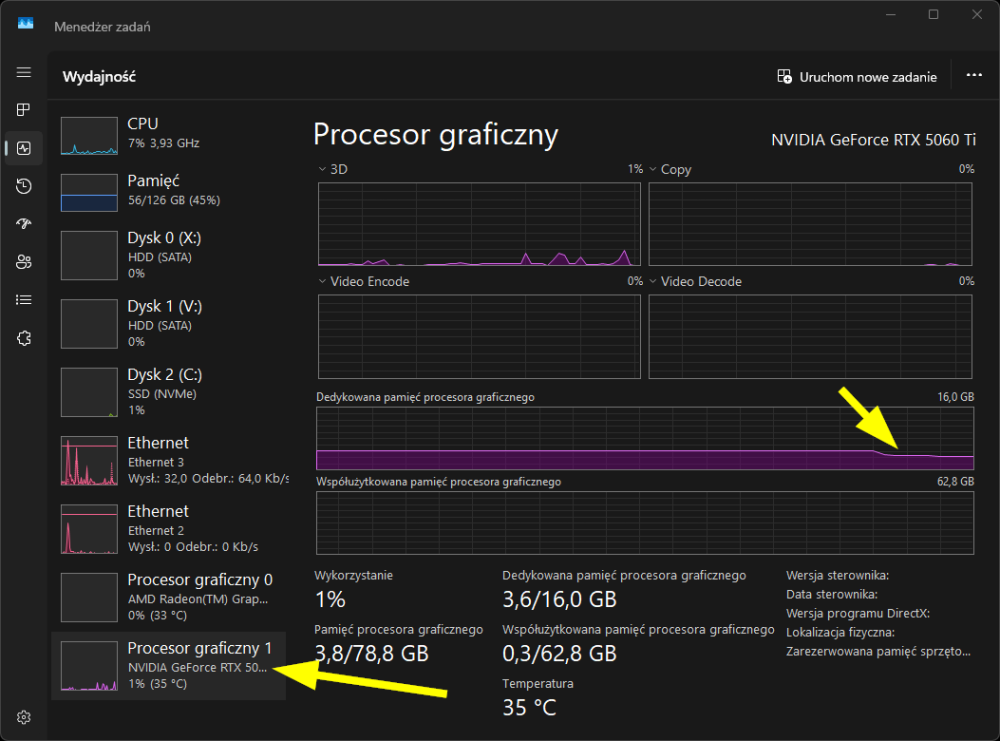Maximize the Task Manager window
Screen dimensions: 1000x741
click(933, 14)
